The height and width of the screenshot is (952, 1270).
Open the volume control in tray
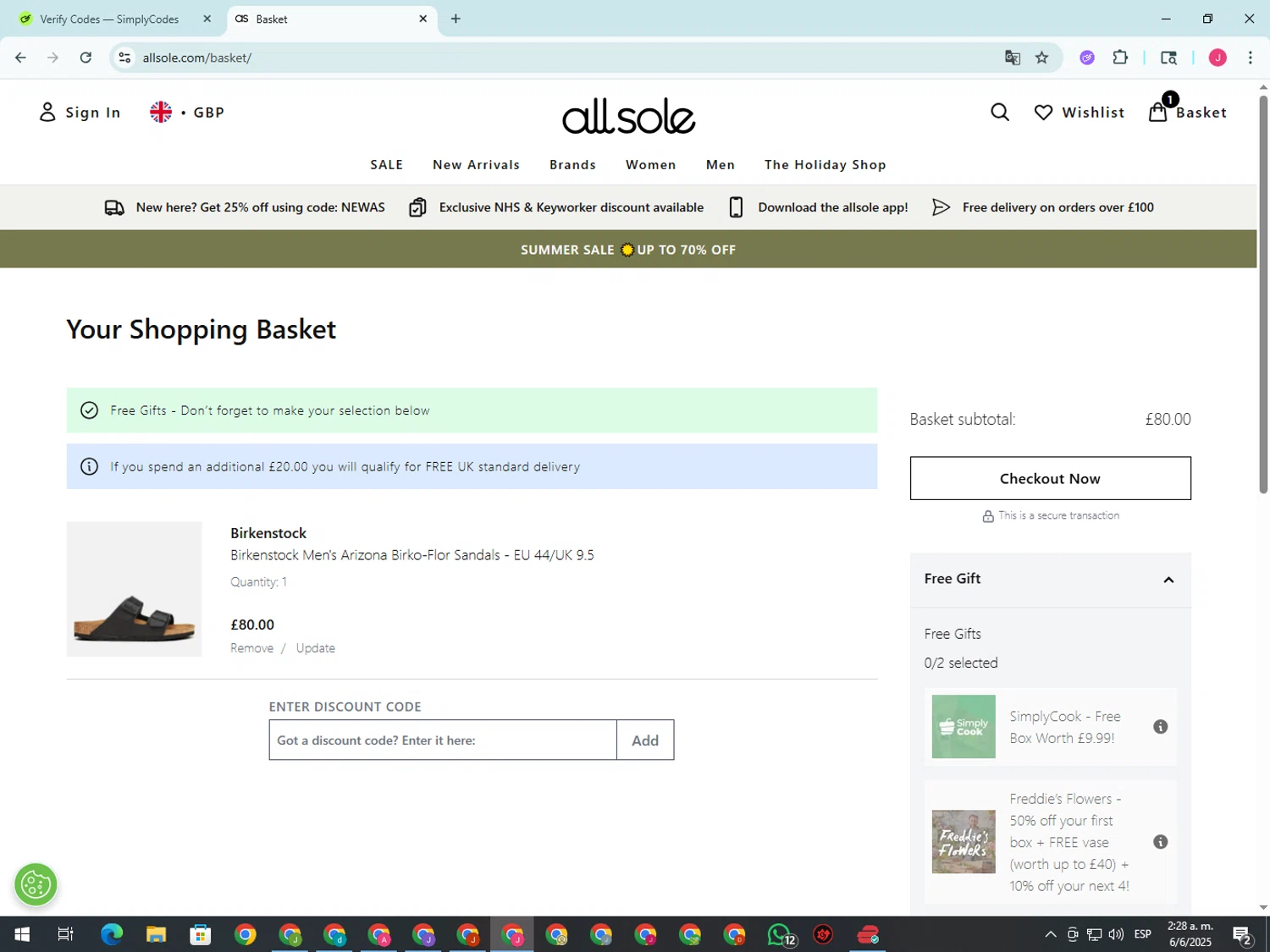pos(1116,935)
